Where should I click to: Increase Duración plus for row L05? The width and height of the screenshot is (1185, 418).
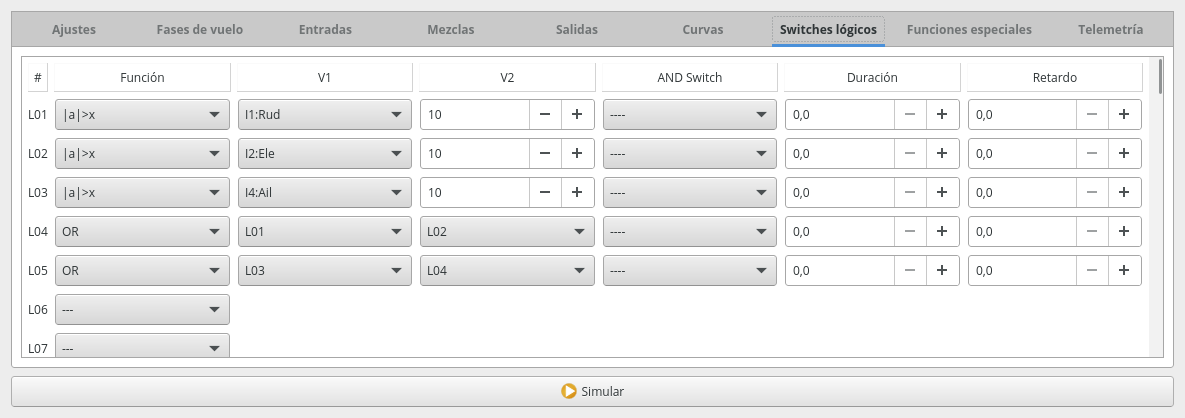(942, 271)
